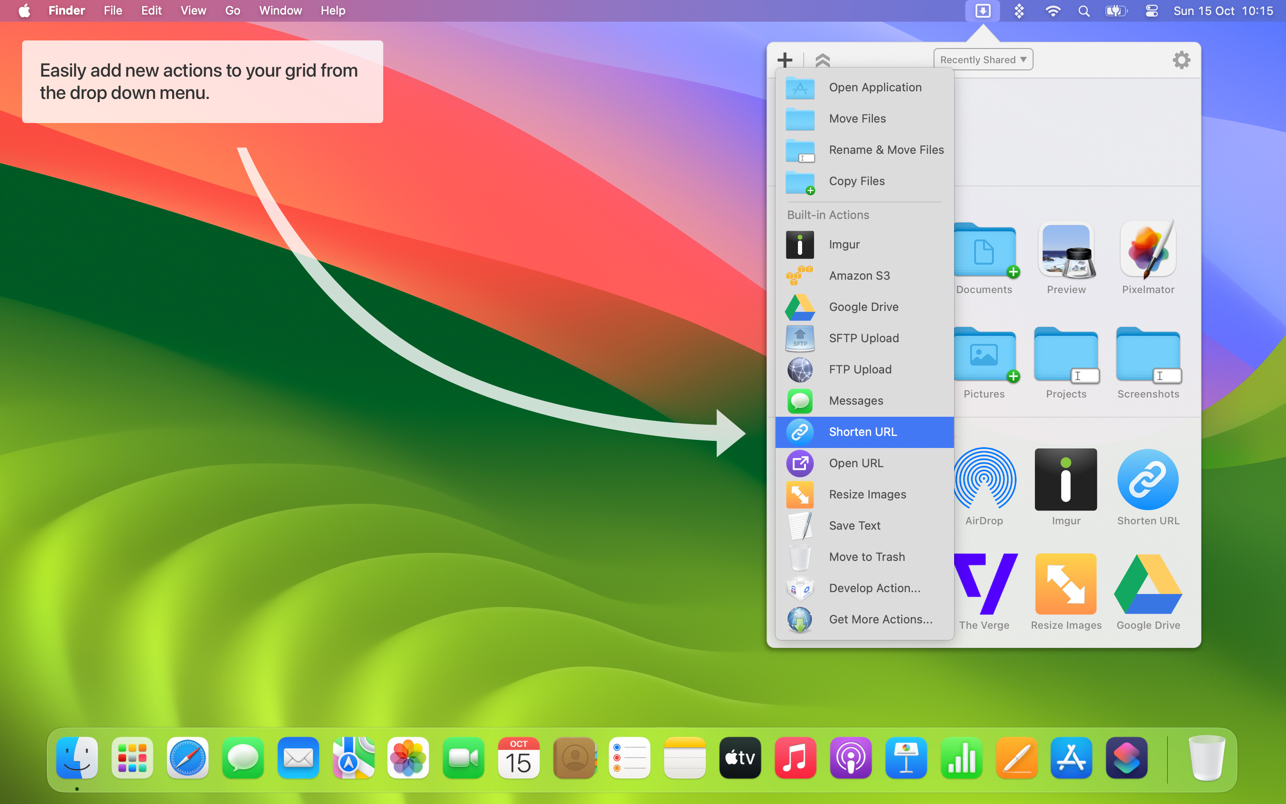
Task: Select Shorten URL from the menu
Action: click(x=864, y=432)
